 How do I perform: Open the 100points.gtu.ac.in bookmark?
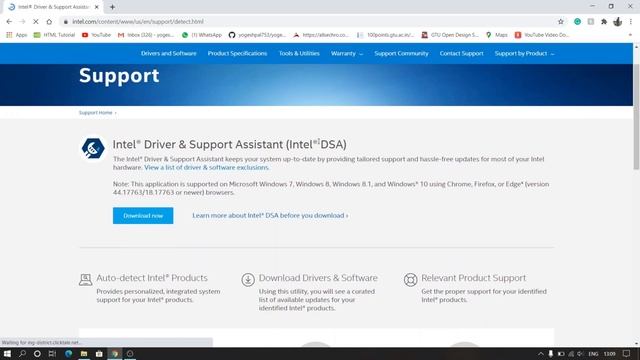point(385,35)
